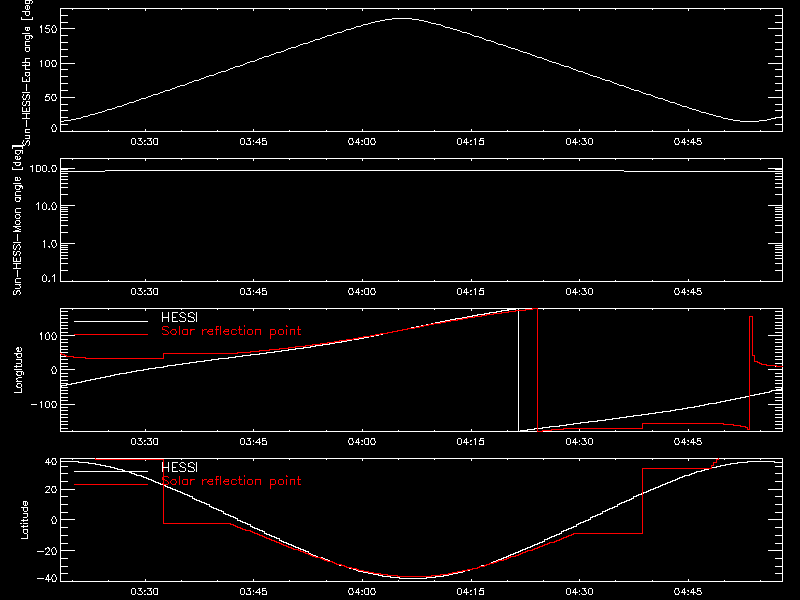This screenshot has height=600, width=800.
Task: Click '03:30' tick under the Moon angle plot
Action: (144, 292)
